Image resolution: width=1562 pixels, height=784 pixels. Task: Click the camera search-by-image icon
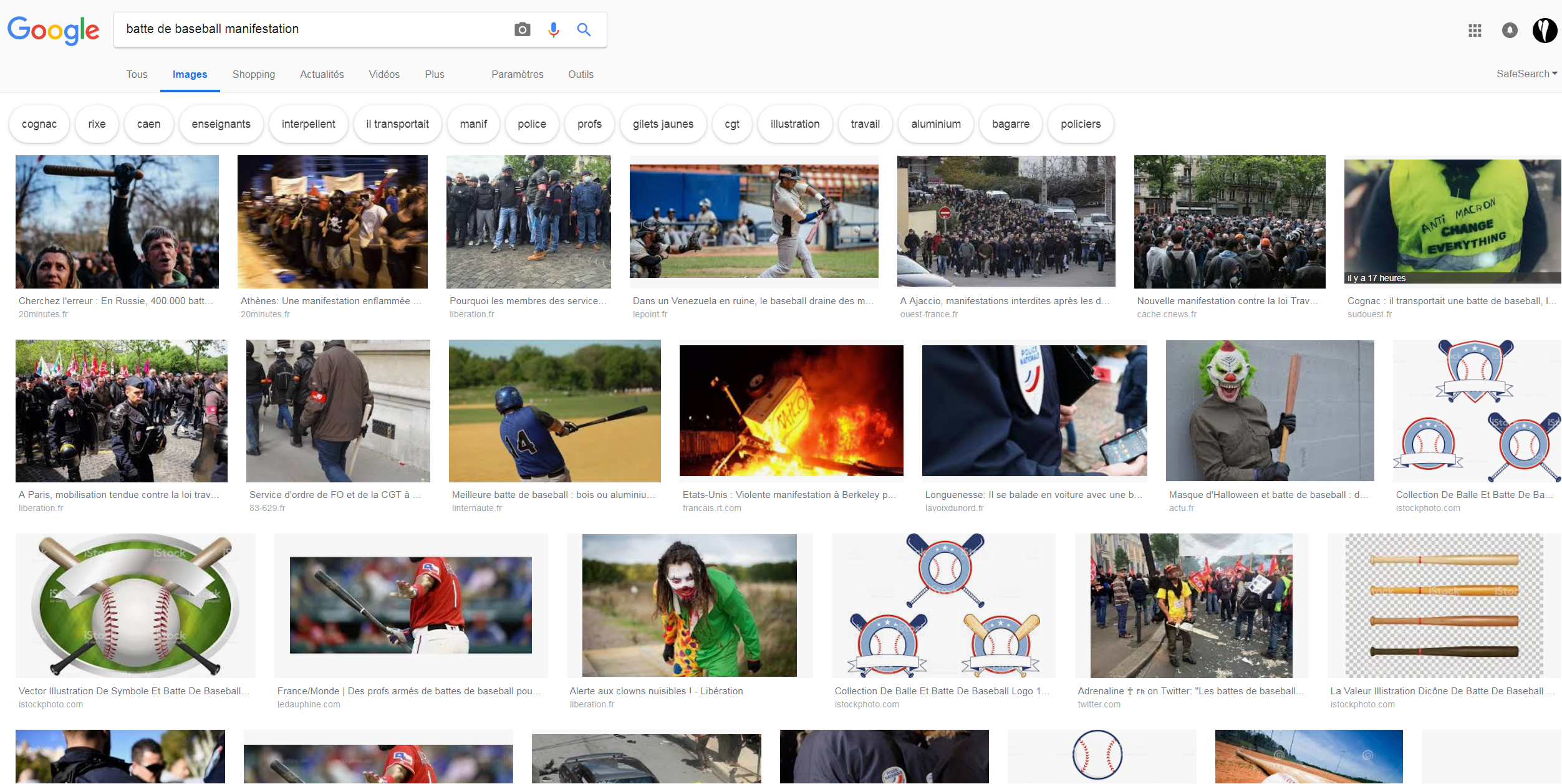(x=522, y=29)
